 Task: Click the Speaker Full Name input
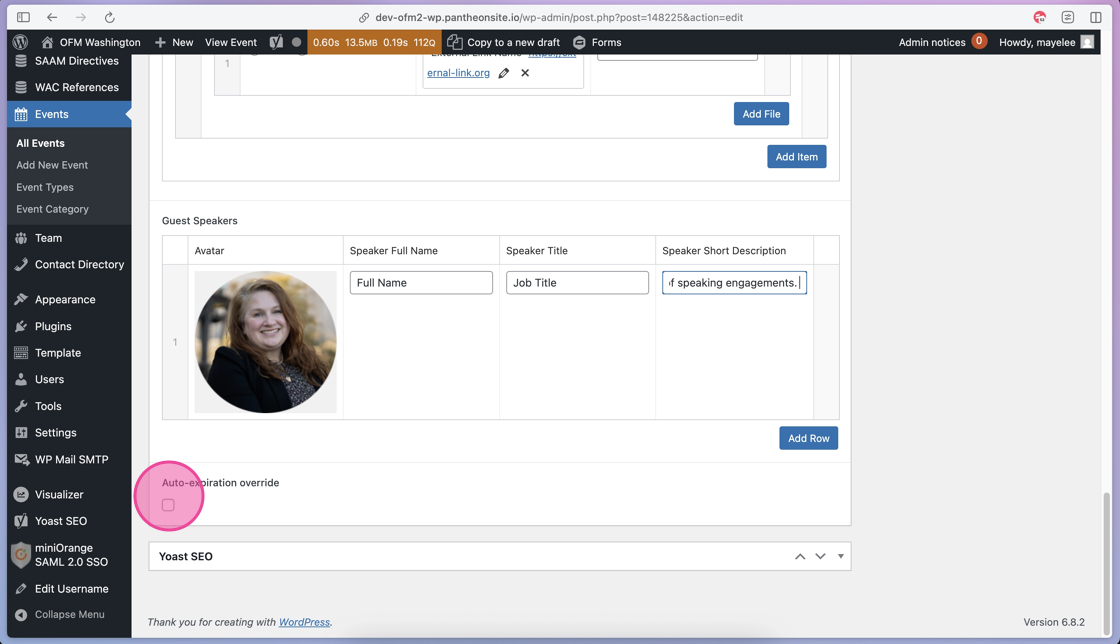(x=421, y=283)
